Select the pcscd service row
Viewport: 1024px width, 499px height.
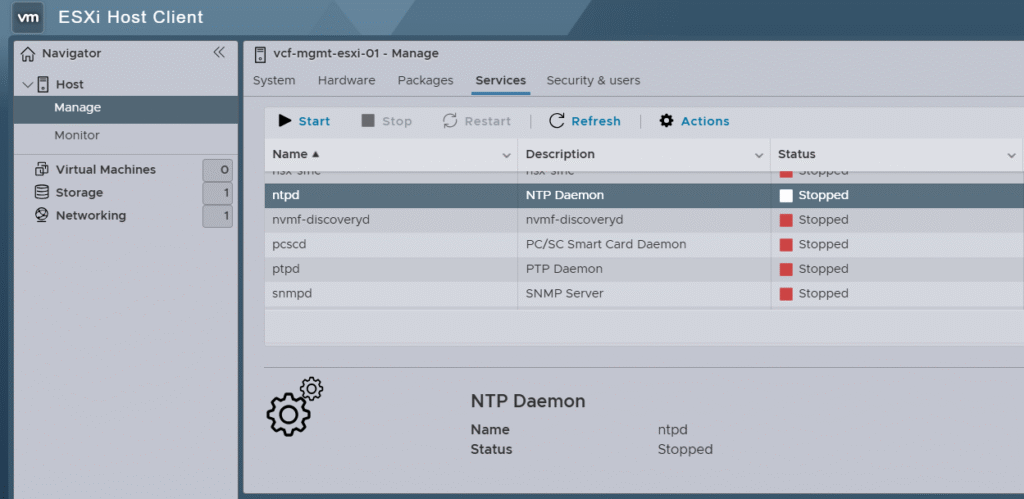[390, 244]
